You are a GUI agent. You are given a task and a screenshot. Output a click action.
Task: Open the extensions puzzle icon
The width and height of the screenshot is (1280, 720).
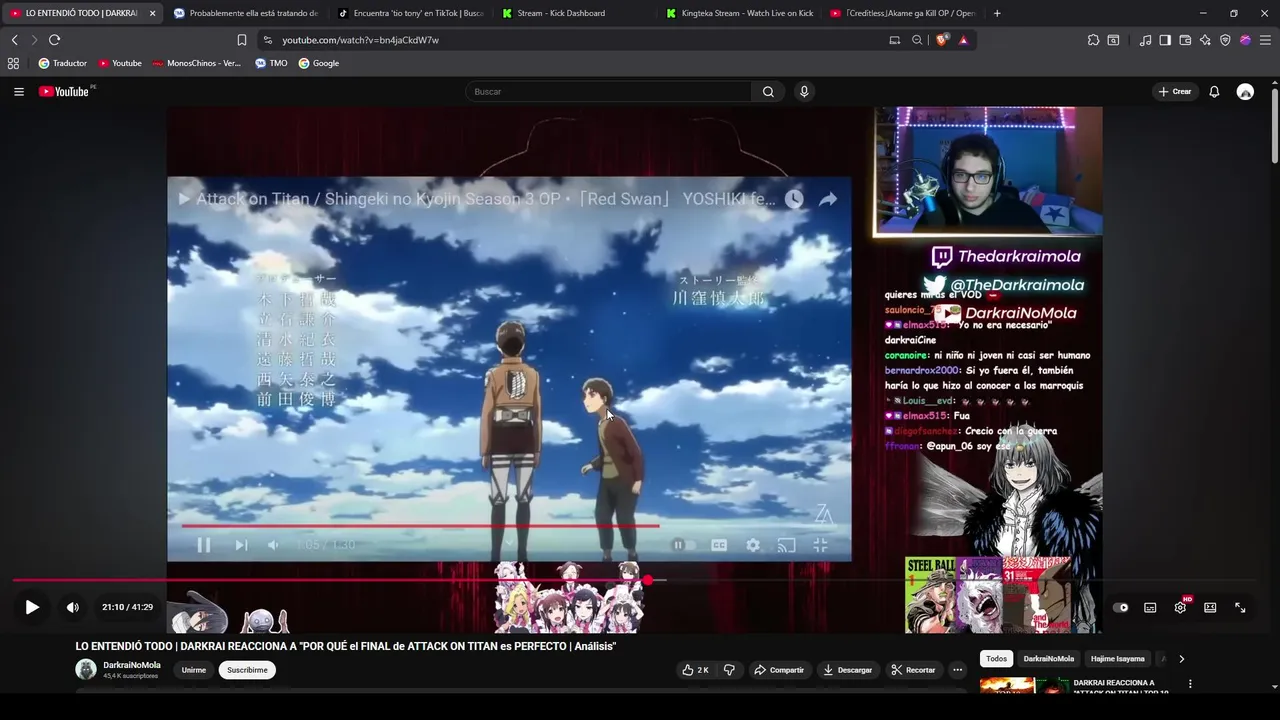pos(1093,40)
